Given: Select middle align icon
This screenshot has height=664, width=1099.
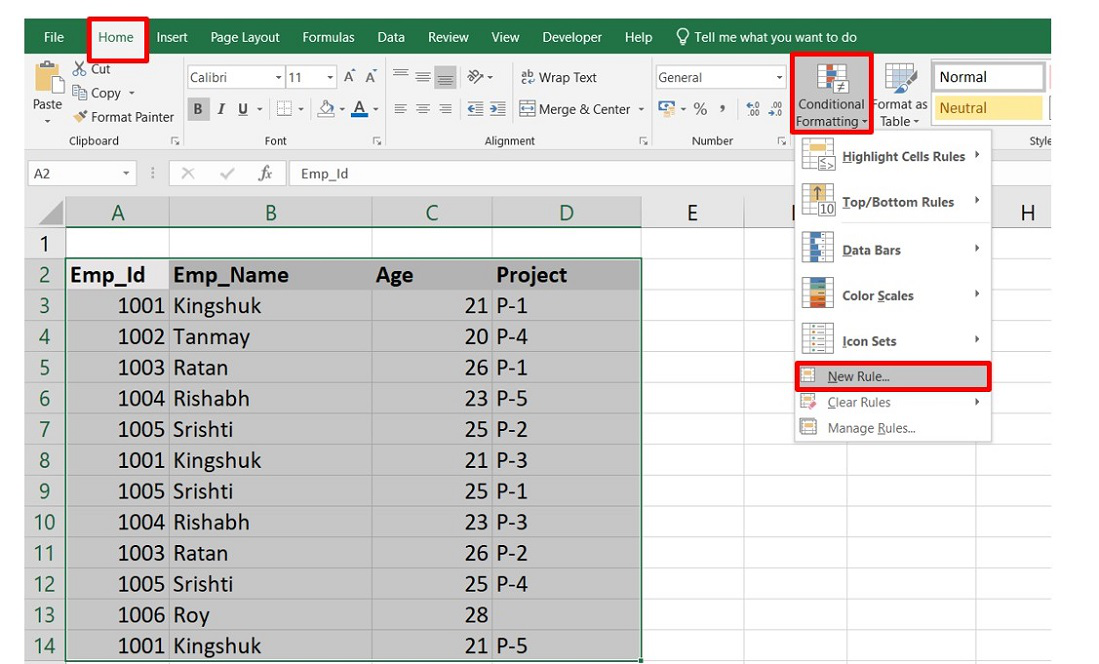Looking at the screenshot, I should pos(423,76).
